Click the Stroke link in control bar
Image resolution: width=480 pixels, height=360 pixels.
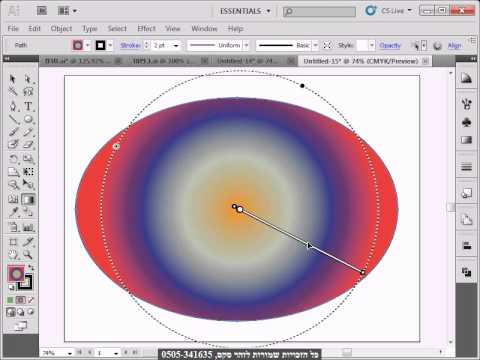[130, 45]
